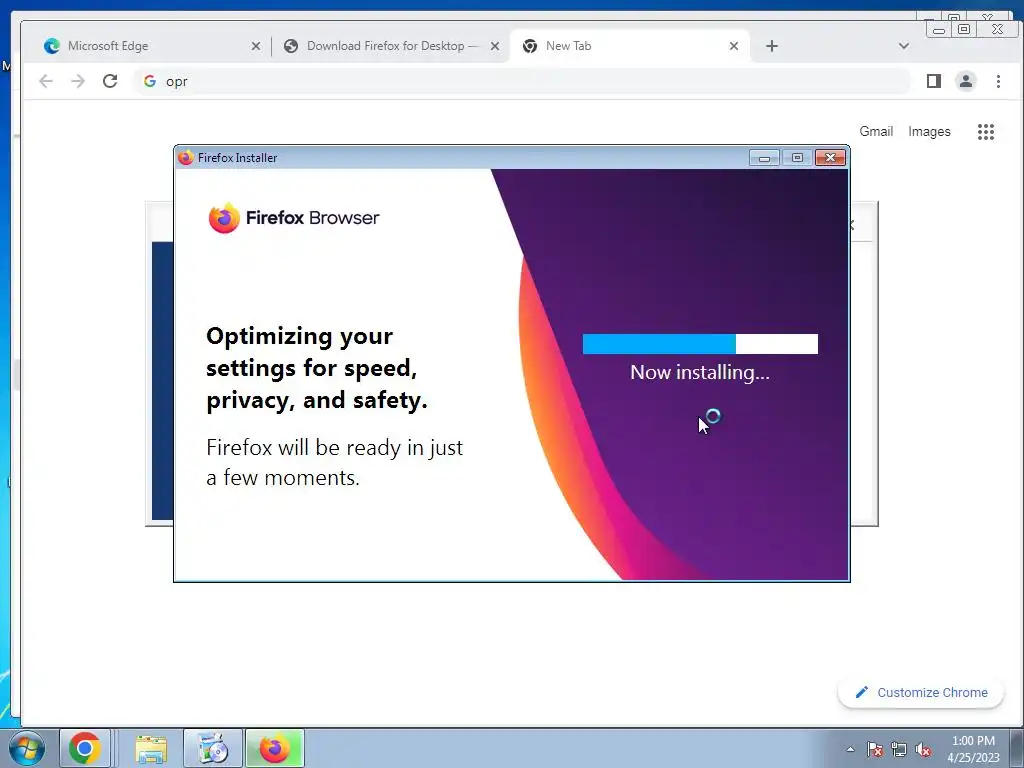Switch to the Microsoft Edge tab

point(148,46)
